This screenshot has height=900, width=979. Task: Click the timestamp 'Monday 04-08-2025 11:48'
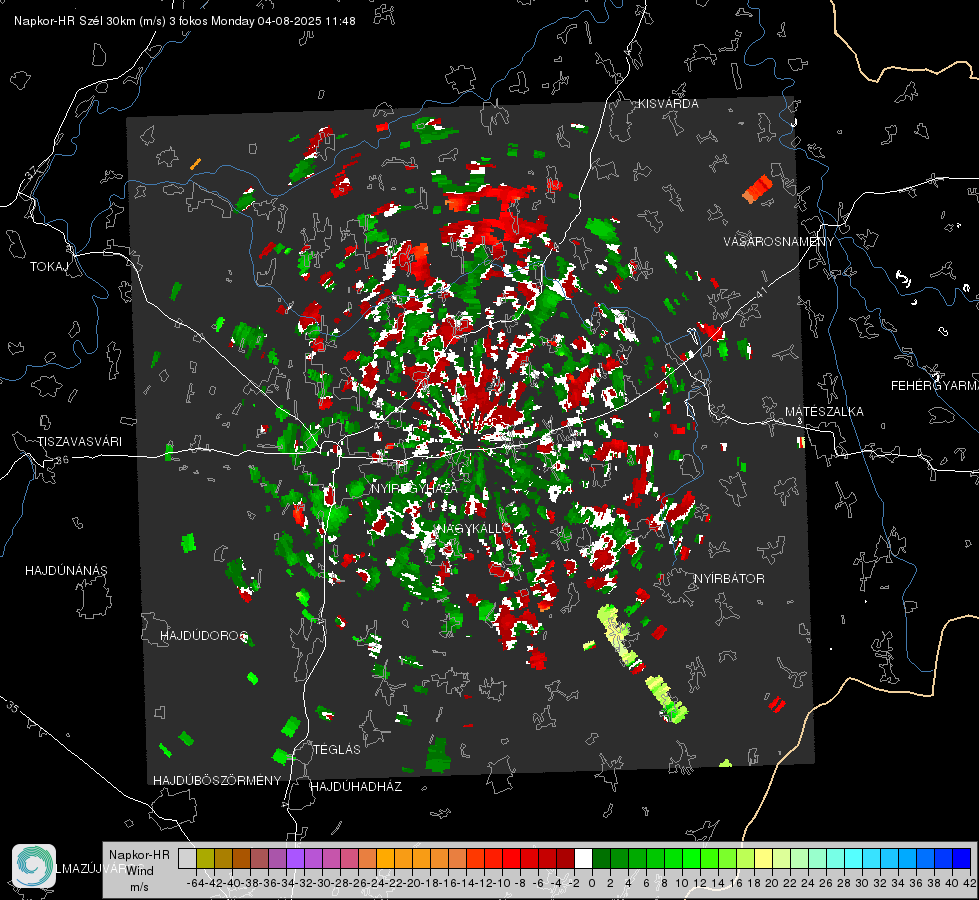pos(283,21)
